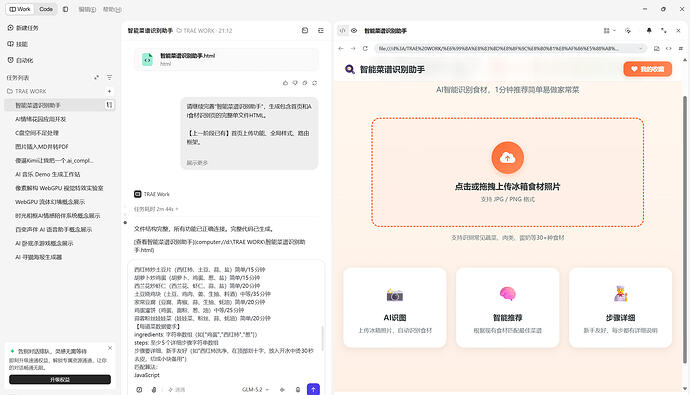This screenshot has height=395, width=690.
Task: Click the AI识图 feature card
Action: [x=395, y=307]
